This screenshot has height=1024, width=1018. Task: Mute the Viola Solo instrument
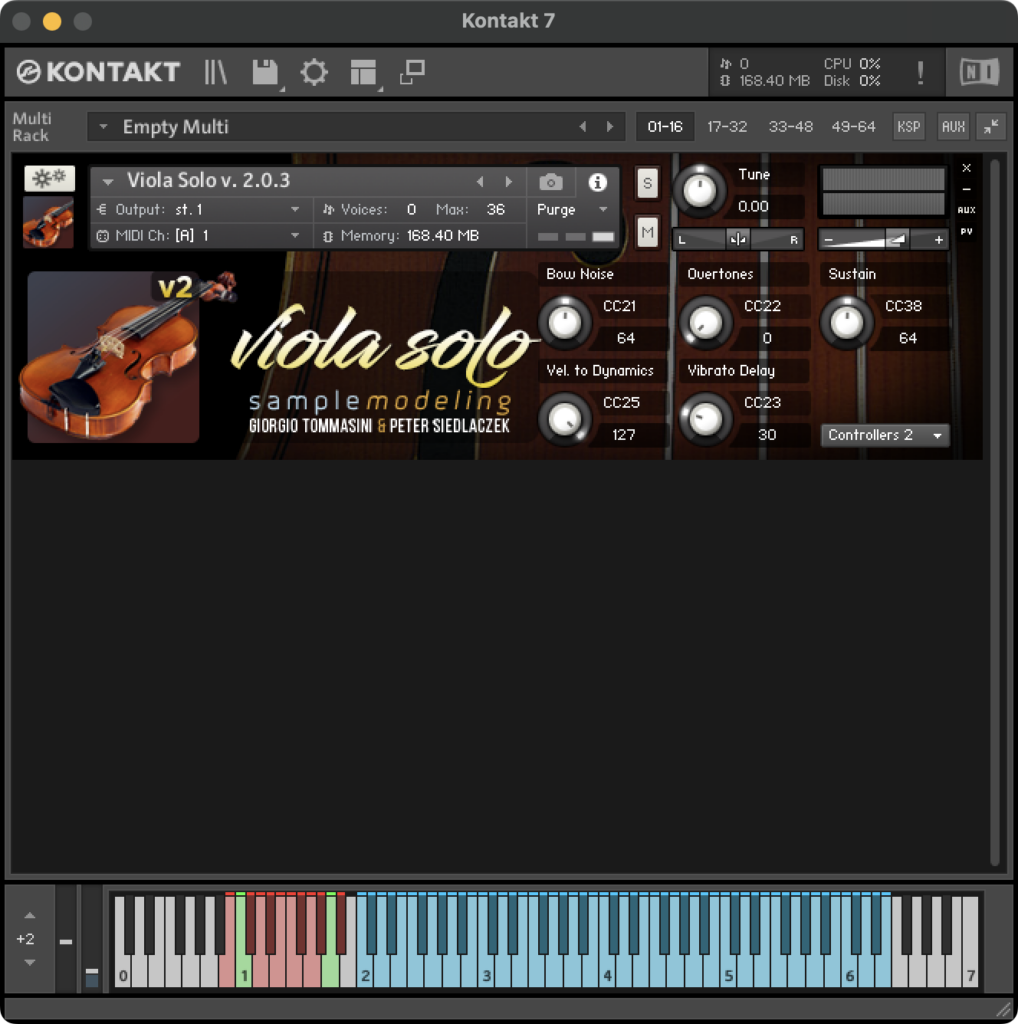tap(647, 232)
